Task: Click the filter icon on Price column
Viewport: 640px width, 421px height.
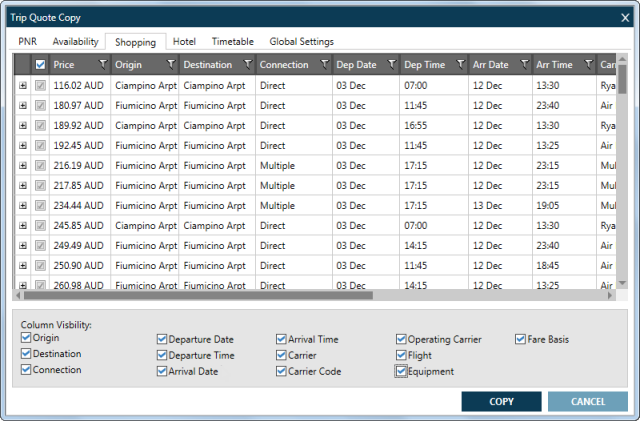Action: [x=102, y=64]
